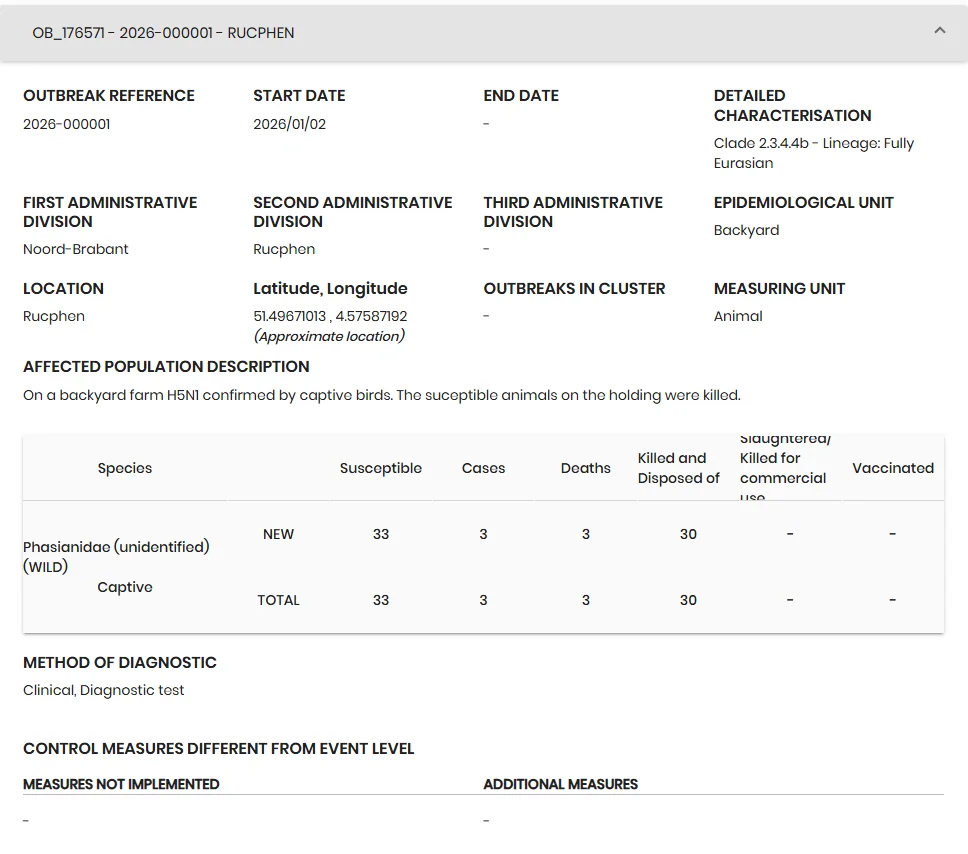Screen dimensions: 968x854
Task: Click the Deaths column header
Action: click(585, 468)
